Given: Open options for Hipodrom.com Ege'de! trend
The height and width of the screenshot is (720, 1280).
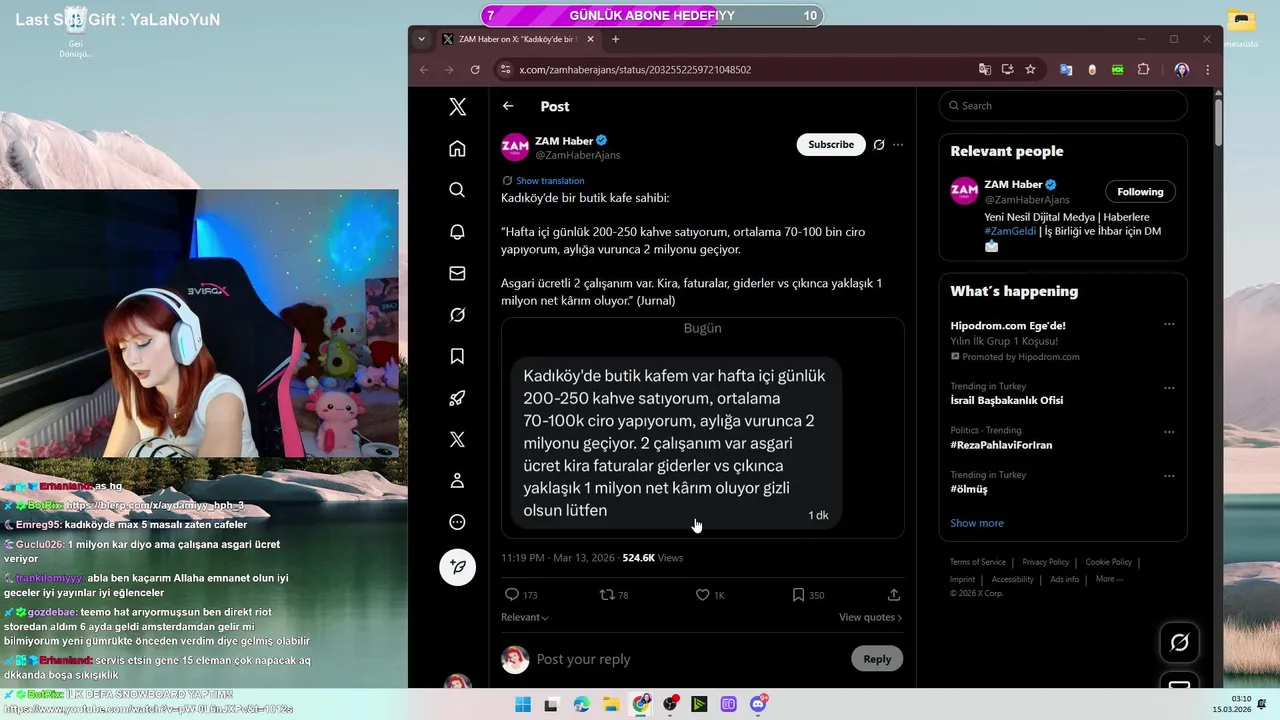Looking at the screenshot, I should click(x=1169, y=325).
